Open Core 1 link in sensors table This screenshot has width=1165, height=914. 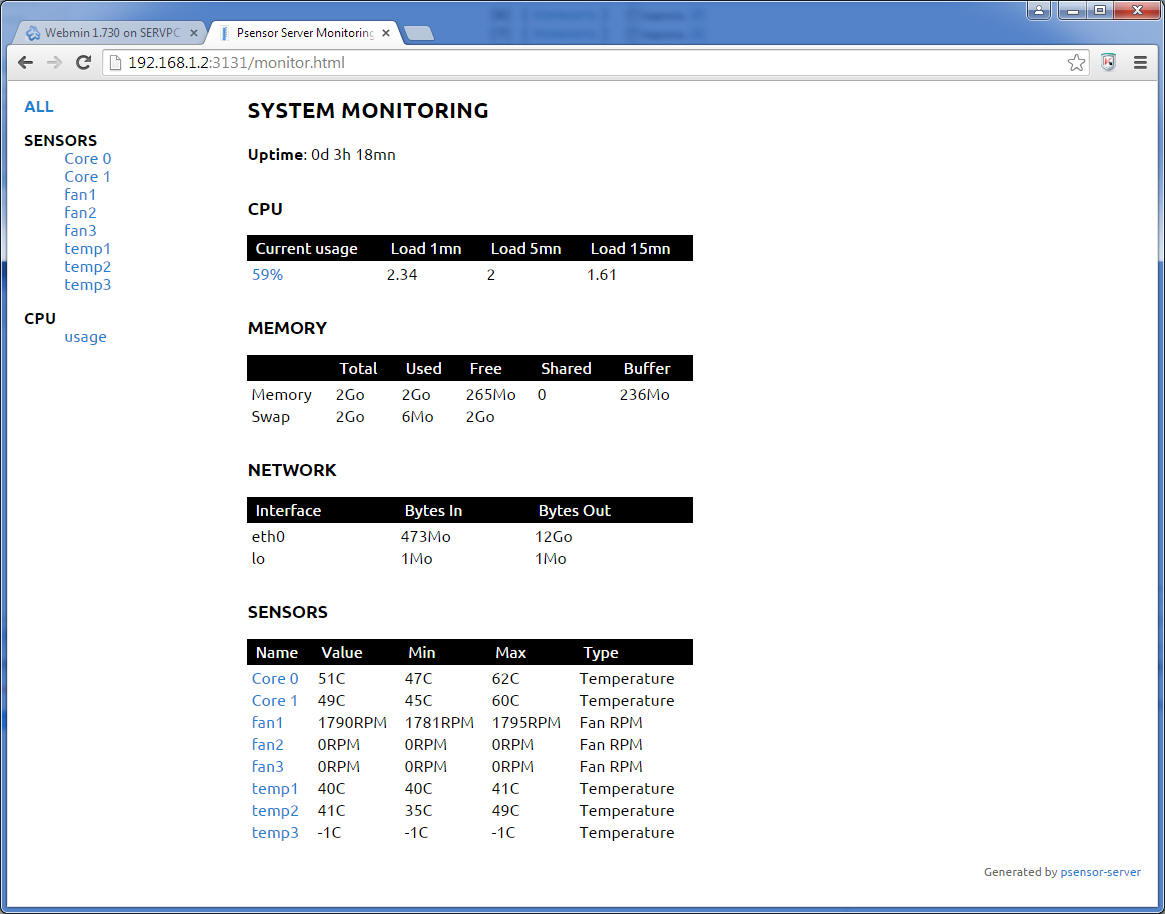point(274,701)
